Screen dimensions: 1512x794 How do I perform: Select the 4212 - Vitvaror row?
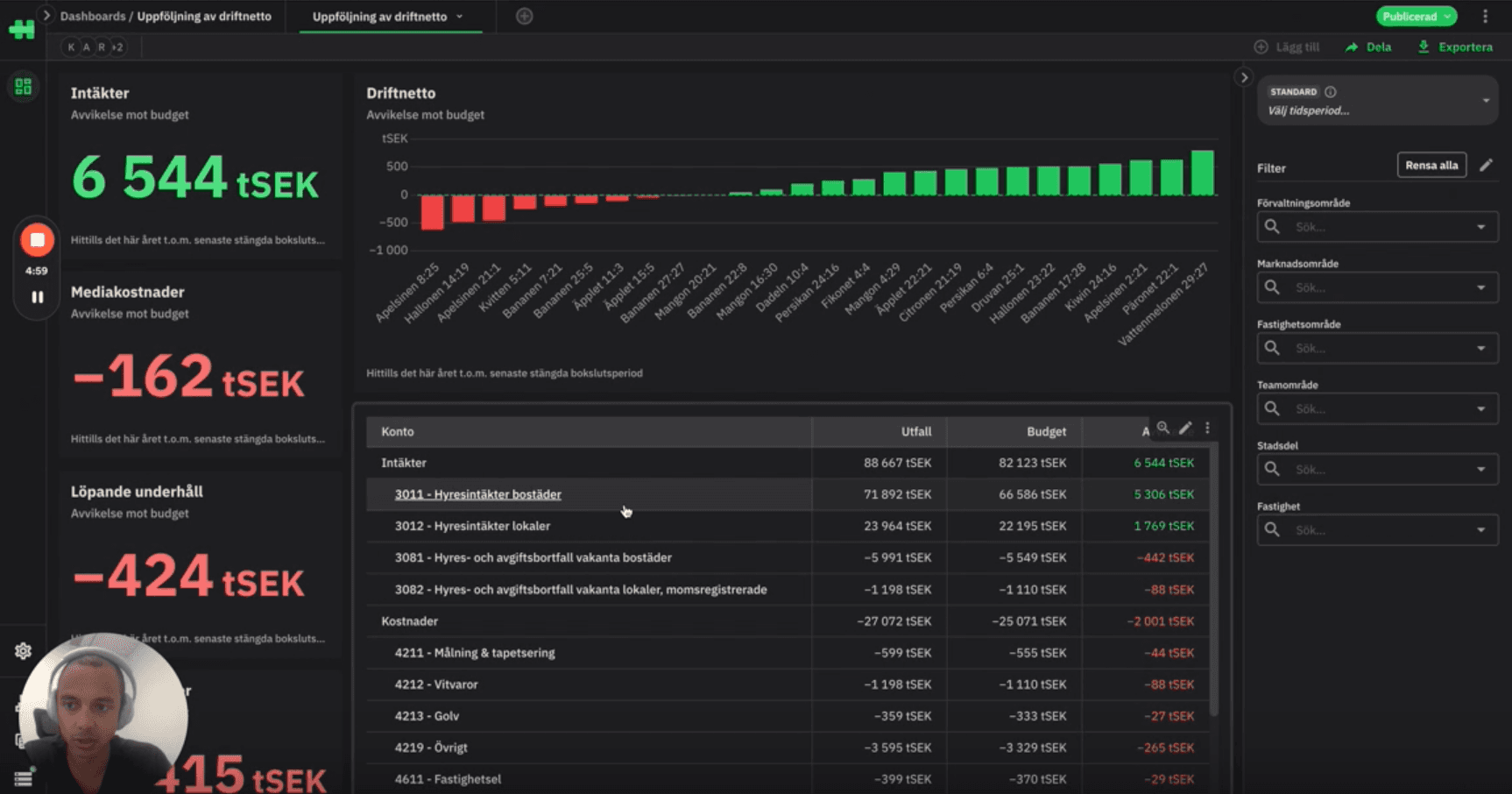click(x=788, y=684)
